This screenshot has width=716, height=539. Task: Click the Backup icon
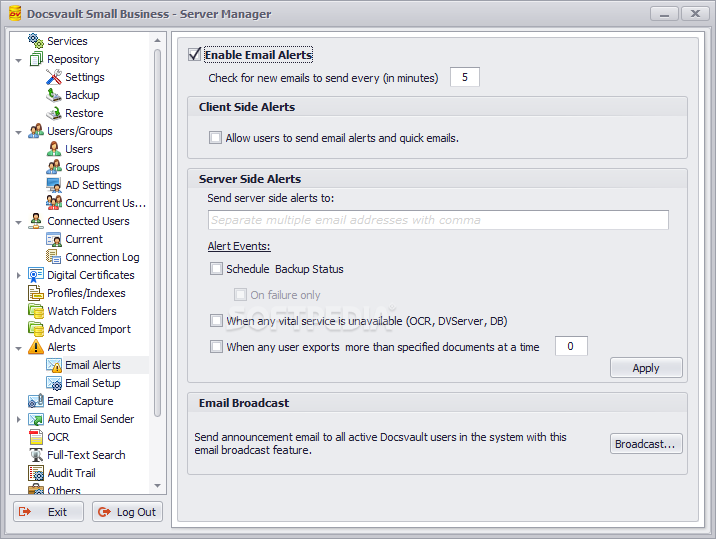pos(54,95)
